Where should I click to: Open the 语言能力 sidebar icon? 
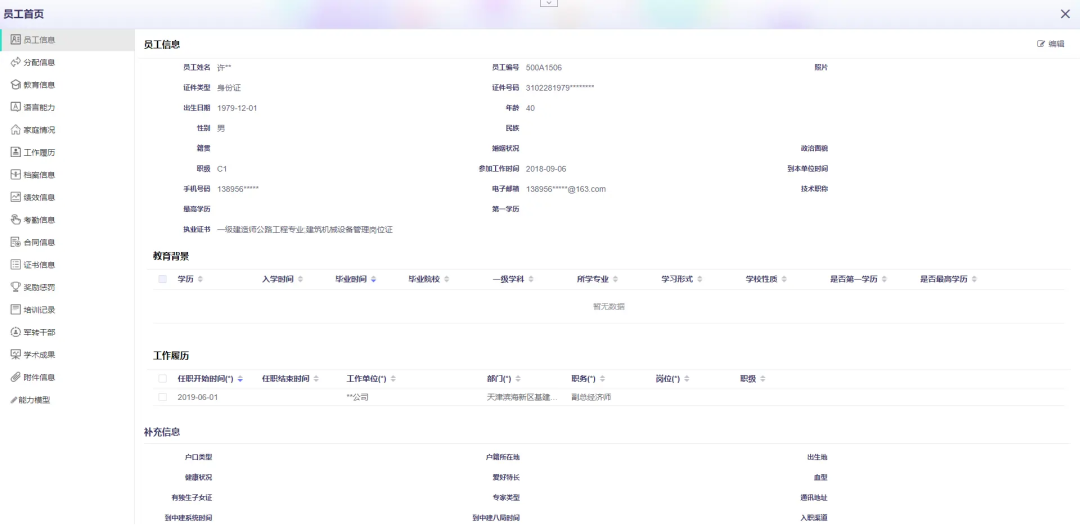16,107
